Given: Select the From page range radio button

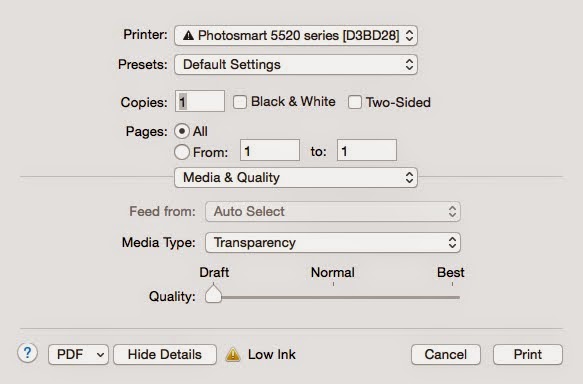Looking at the screenshot, I should click(x=182, y=152).
